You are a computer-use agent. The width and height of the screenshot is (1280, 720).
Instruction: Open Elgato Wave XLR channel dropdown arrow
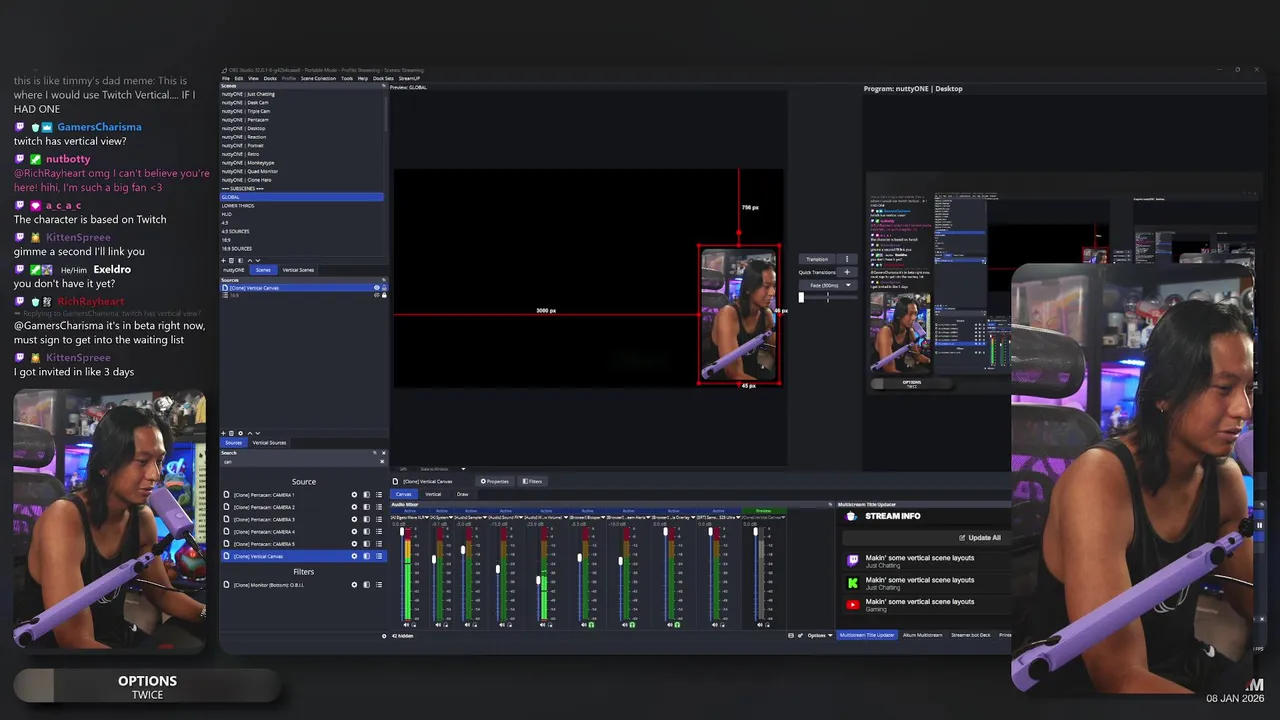[427, 517]
